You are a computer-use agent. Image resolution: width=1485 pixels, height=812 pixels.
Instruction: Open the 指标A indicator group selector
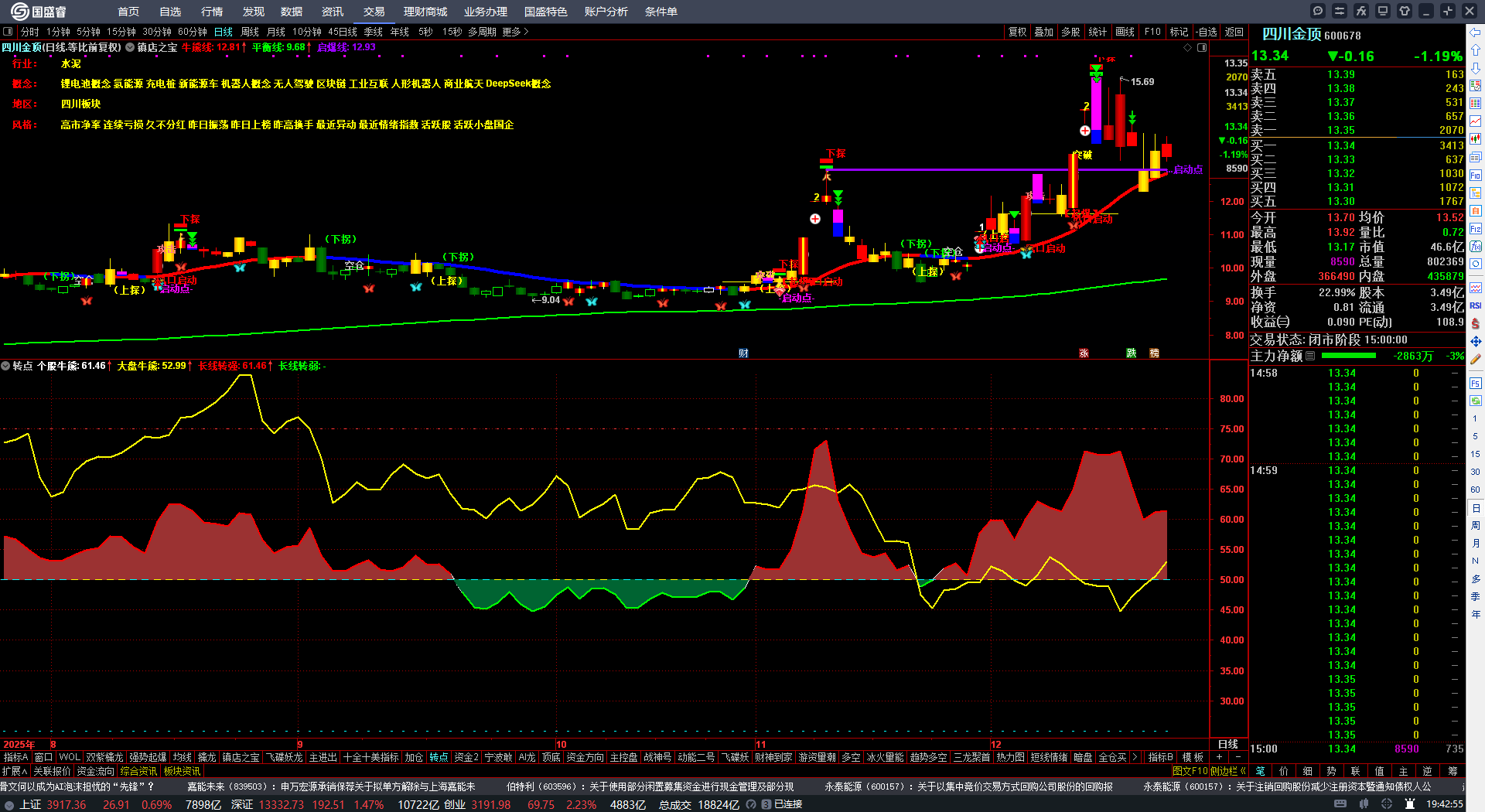[15, 757]
